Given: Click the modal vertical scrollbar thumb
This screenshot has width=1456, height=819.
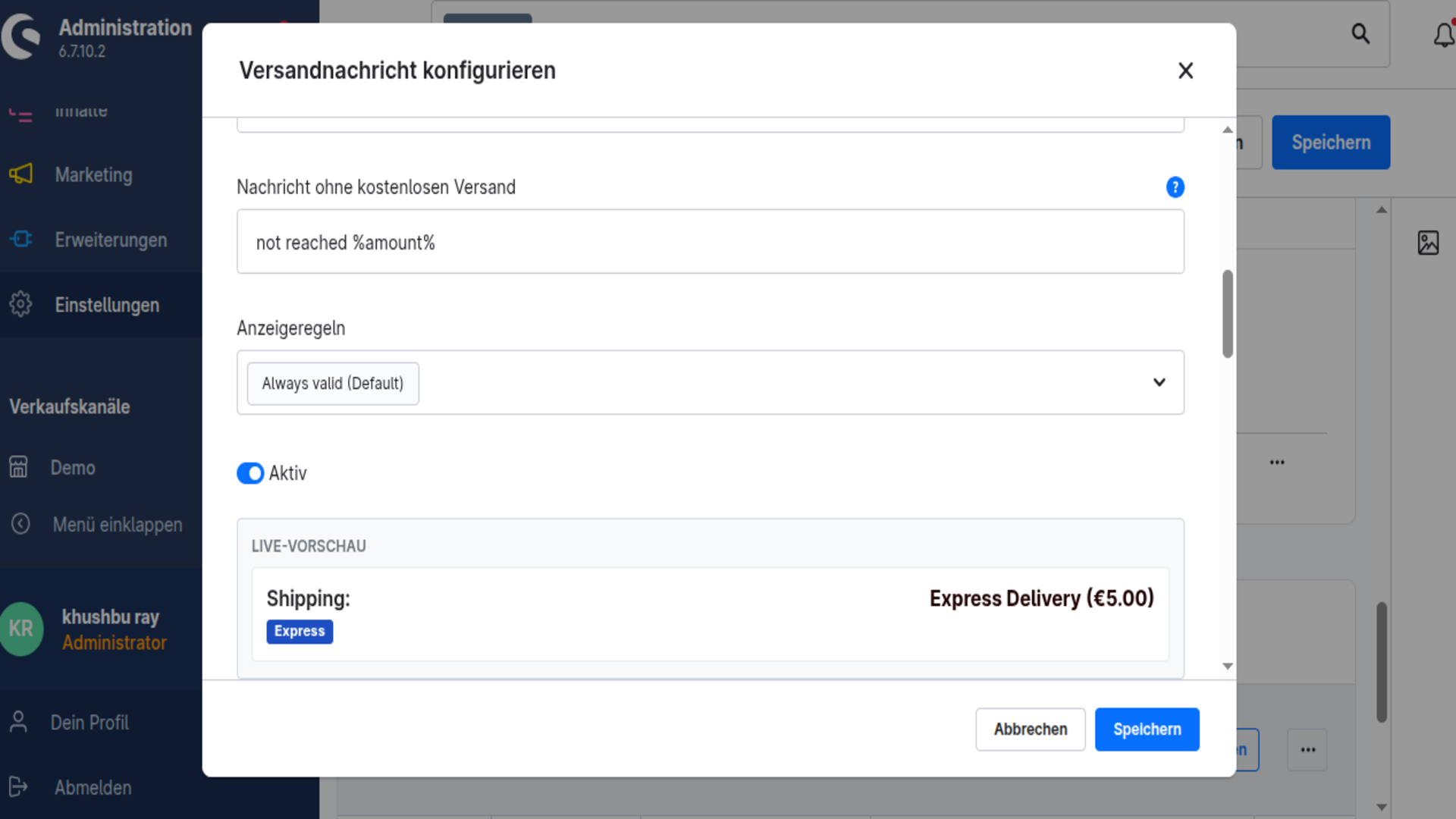Looking at the screenshot, I should click(1228, 313).
